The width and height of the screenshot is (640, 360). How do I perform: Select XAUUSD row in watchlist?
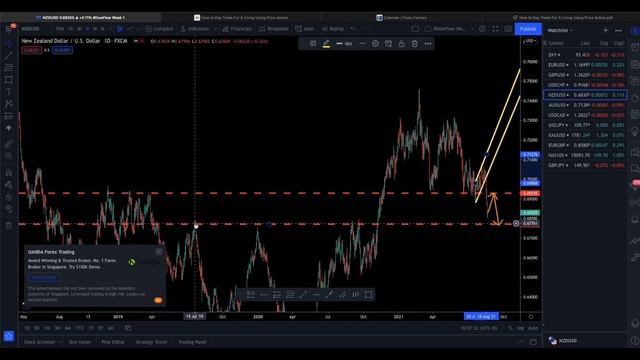click(586, 135)
